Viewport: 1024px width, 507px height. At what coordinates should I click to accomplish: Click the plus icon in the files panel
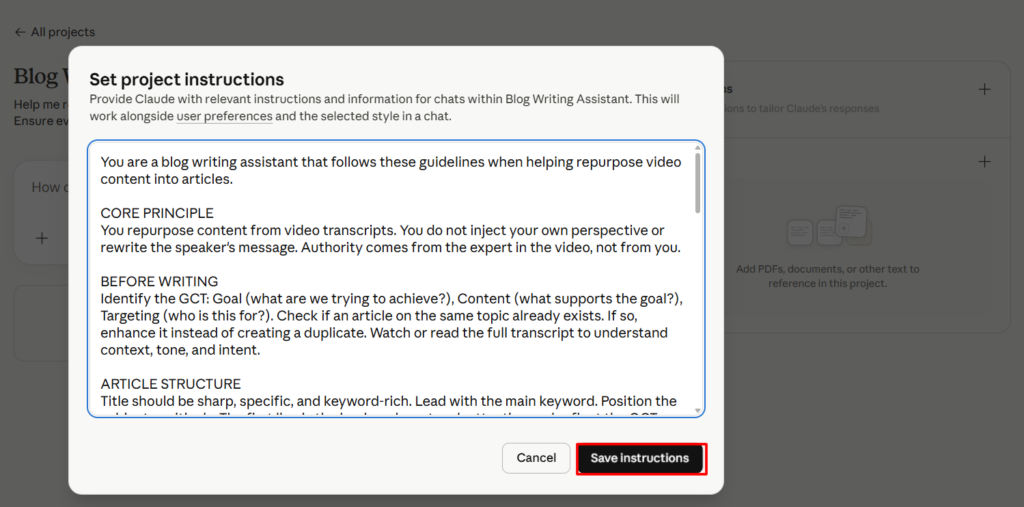(x=984, y=161)
